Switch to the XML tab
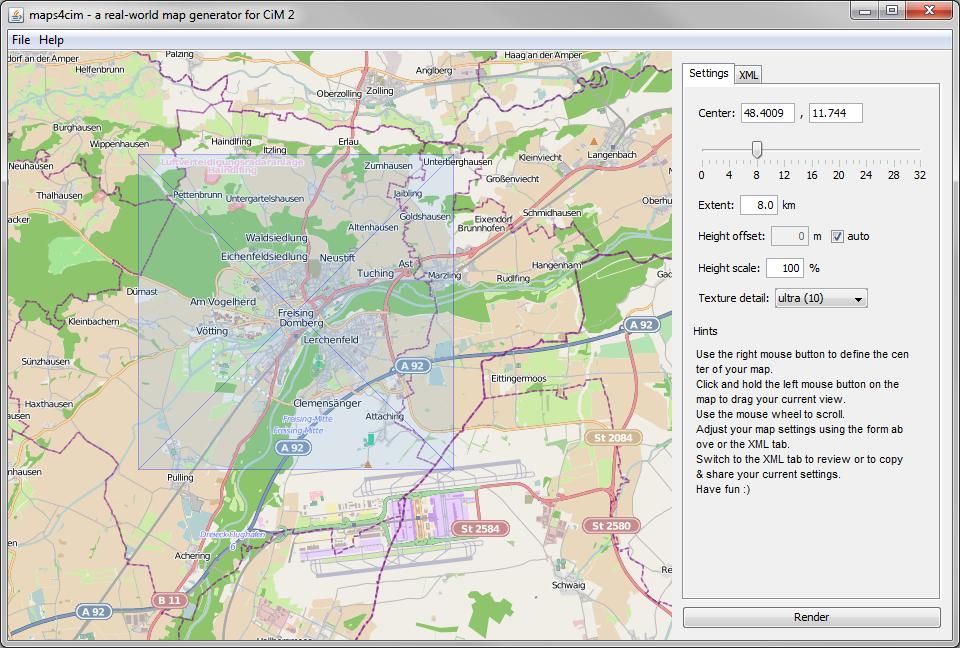Image resolution: width=960 pixels, height=648 pixels. 748,75
